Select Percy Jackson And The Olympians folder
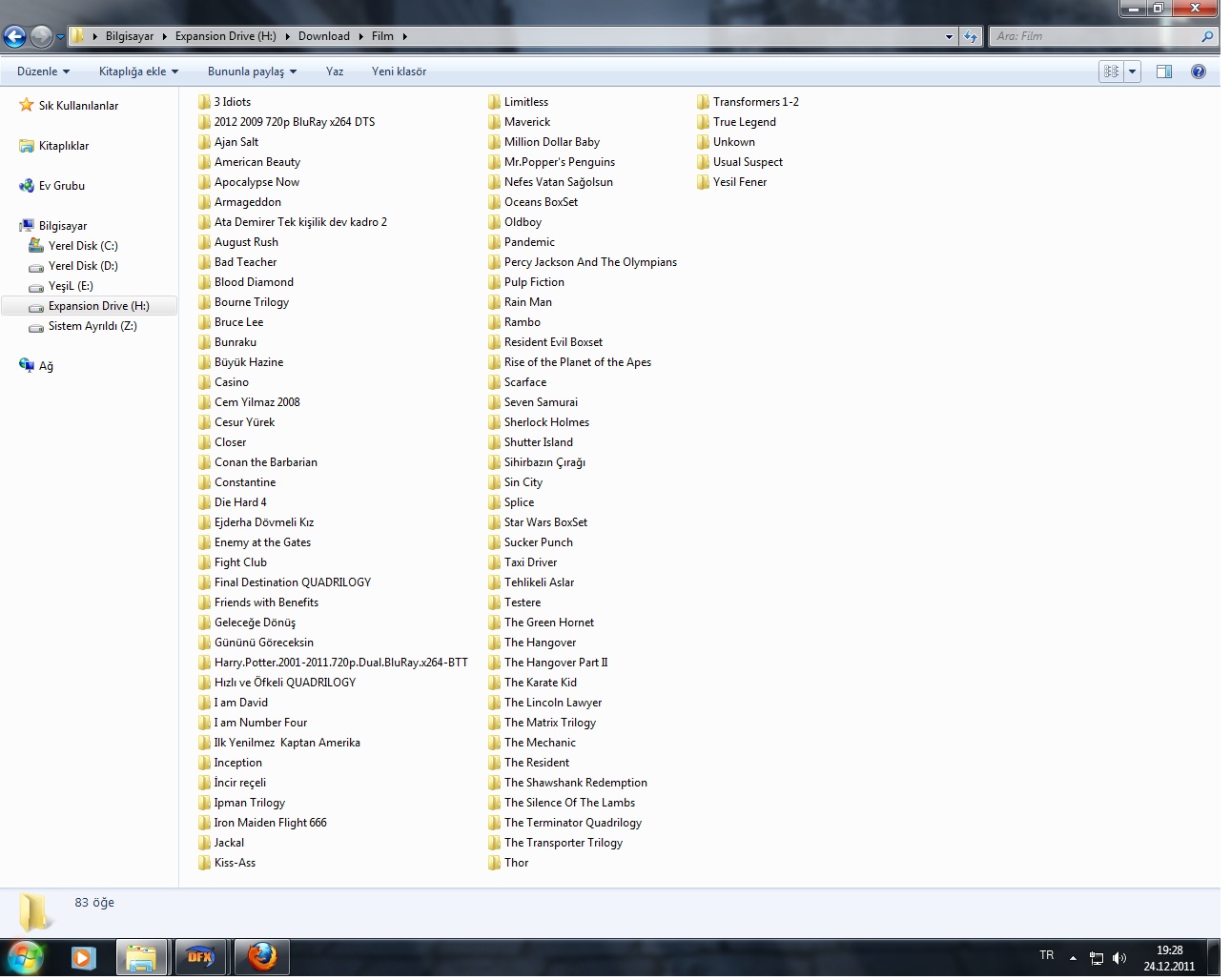Screen dimensions: 1231x980 tap(583, 262)
